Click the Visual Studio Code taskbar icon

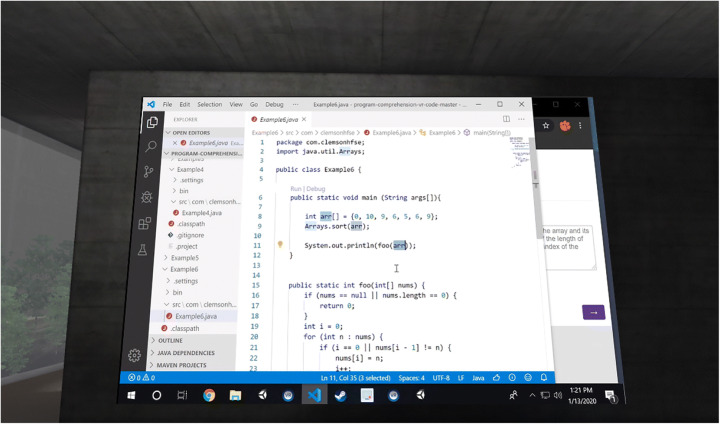click(x=314, y=395)
